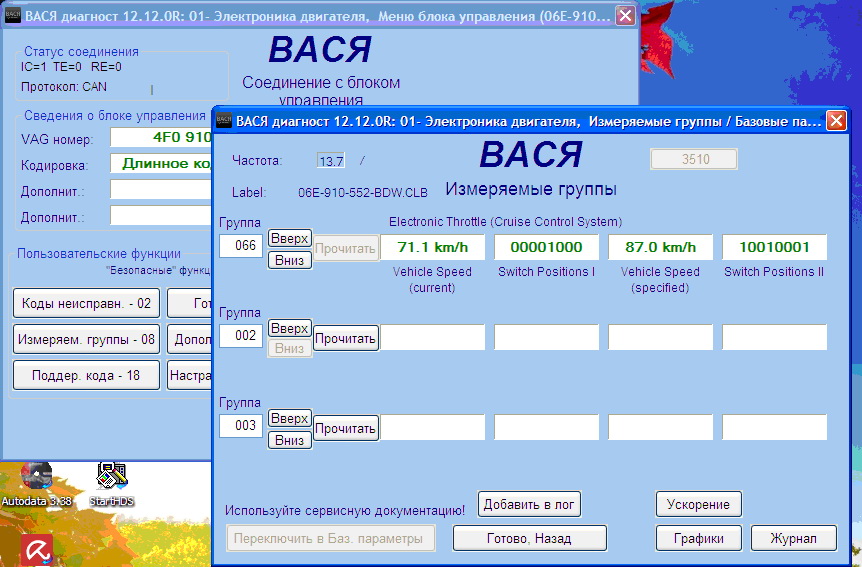
Task: Open the Avira antivirus desktop icon
Action: pyautogui.click(x=37, y=549)
